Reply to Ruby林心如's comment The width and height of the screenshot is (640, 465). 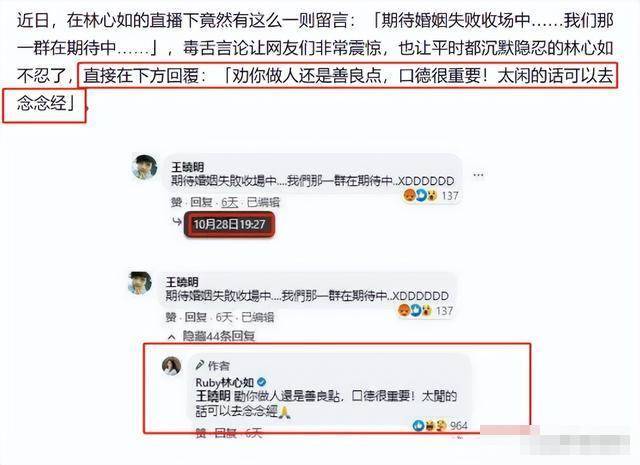coord(225,433)
